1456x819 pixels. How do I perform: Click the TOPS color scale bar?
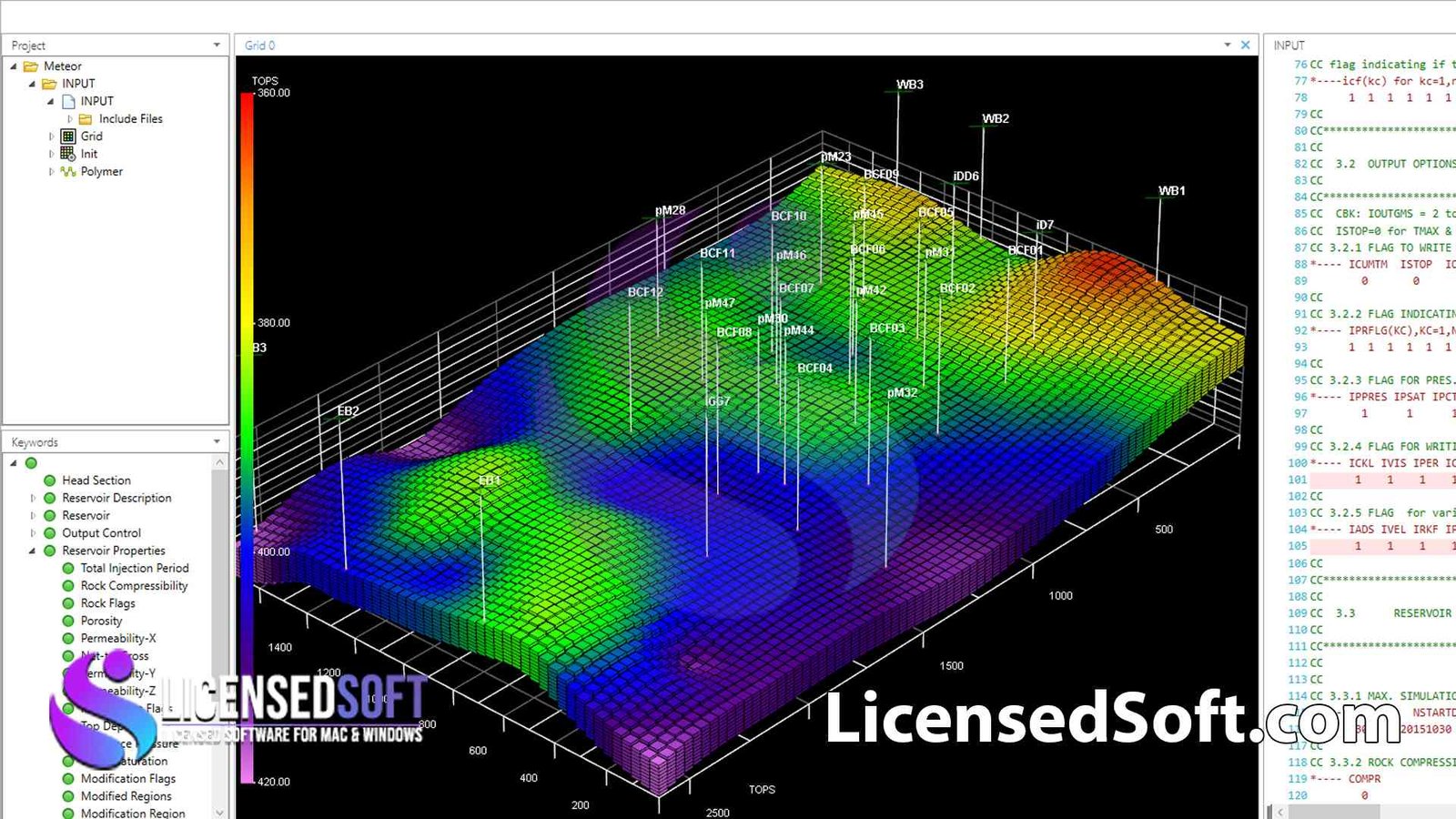[248, 437]
